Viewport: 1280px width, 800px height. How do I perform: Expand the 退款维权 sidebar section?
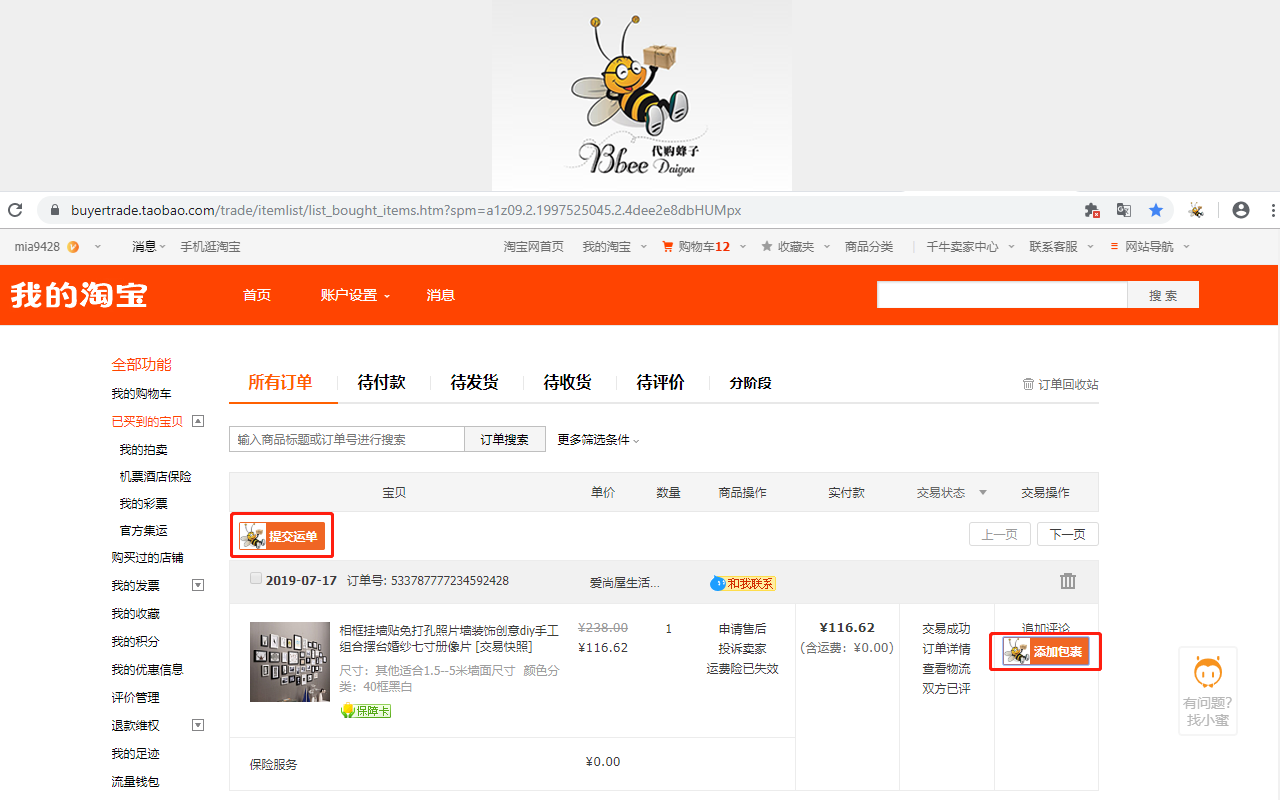point(198,725)
